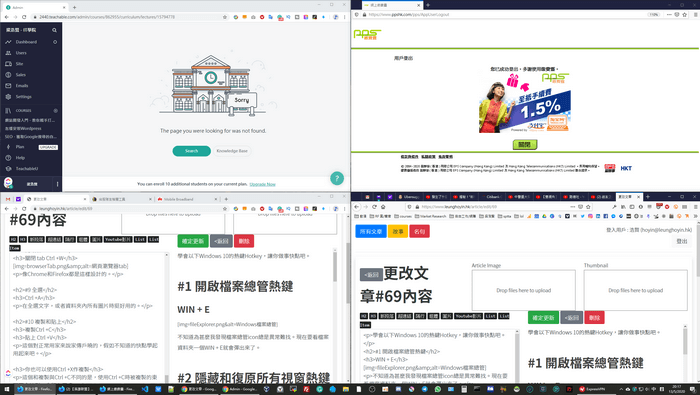Viewport: 700px width, 395px height.
Task: Click the Knowledge Base button
Action: click(x=232, y=151)
